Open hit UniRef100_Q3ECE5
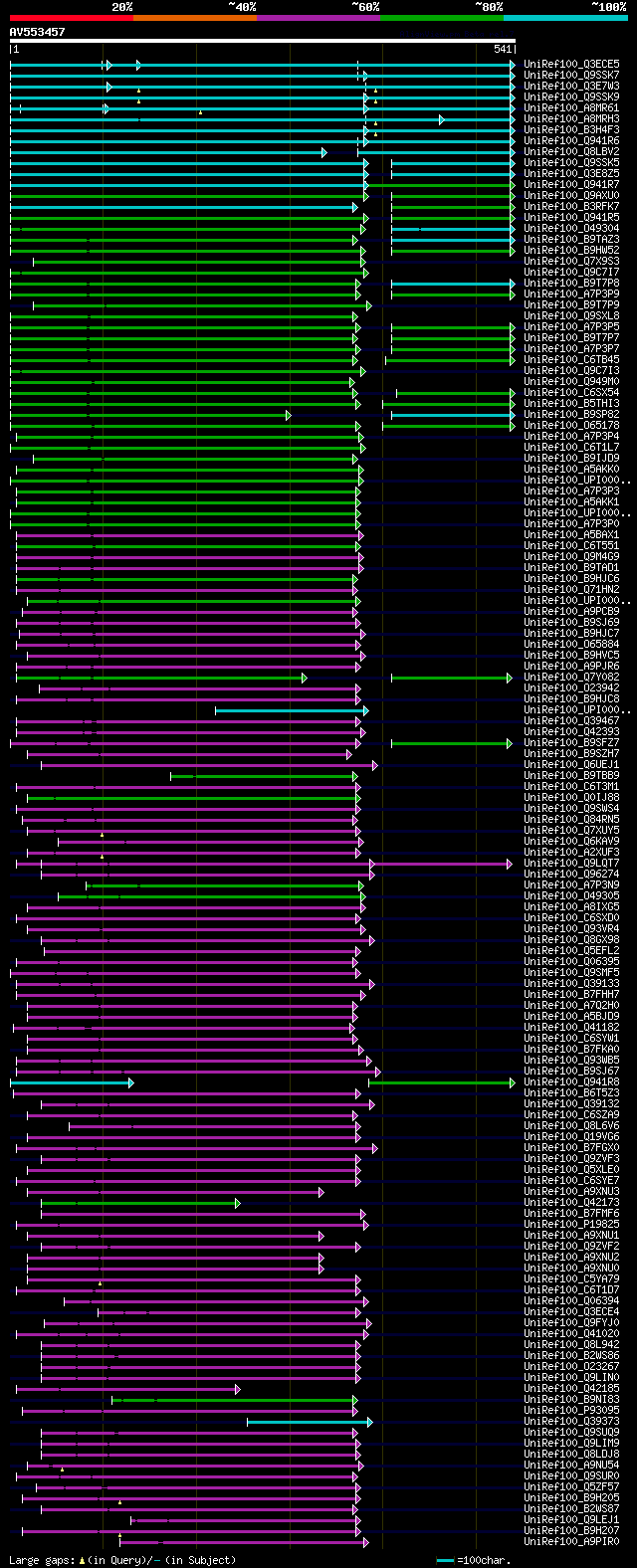This screenshot has height=1568, width=637. pyautogui.click(x=571, y=65)
